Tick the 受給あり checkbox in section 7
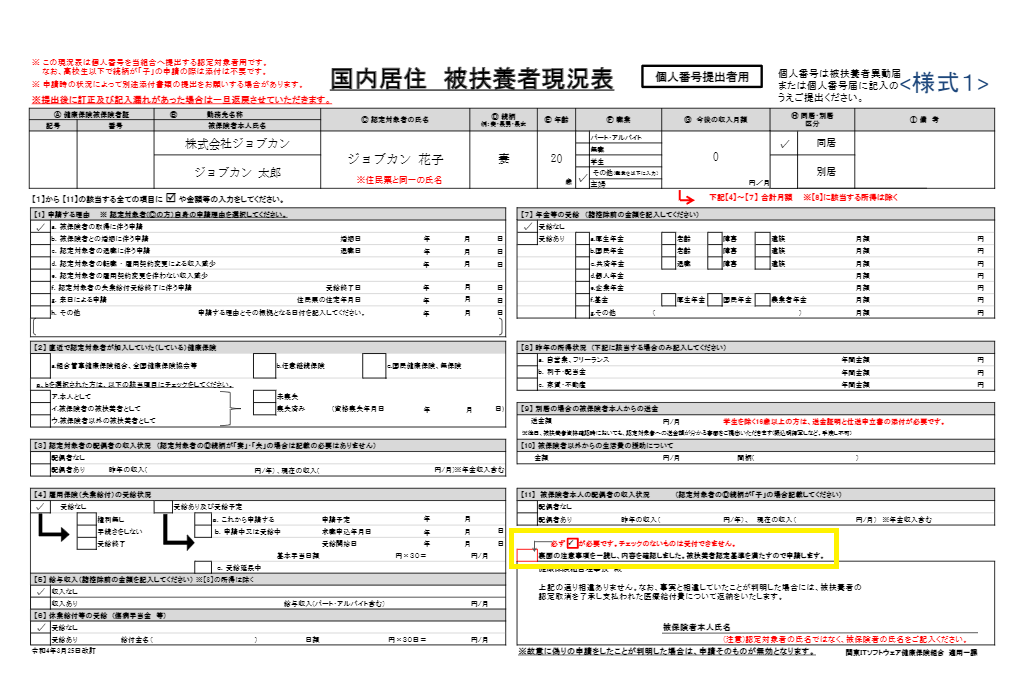 tap(527, 240)
